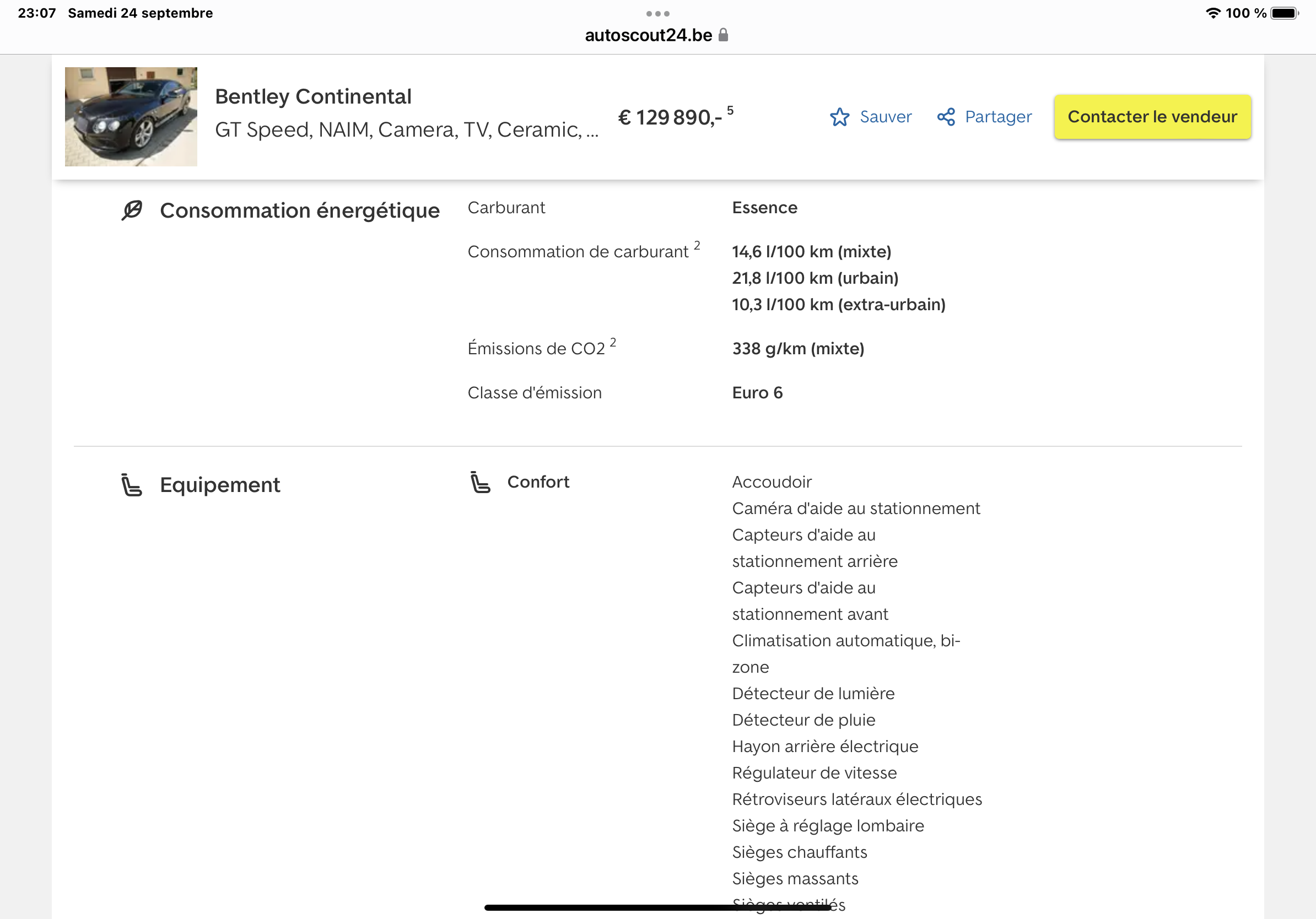This screenshot has width=1316, height=919.
Task: Click the seat icon next to Confort
Action: tap(480, 482)
